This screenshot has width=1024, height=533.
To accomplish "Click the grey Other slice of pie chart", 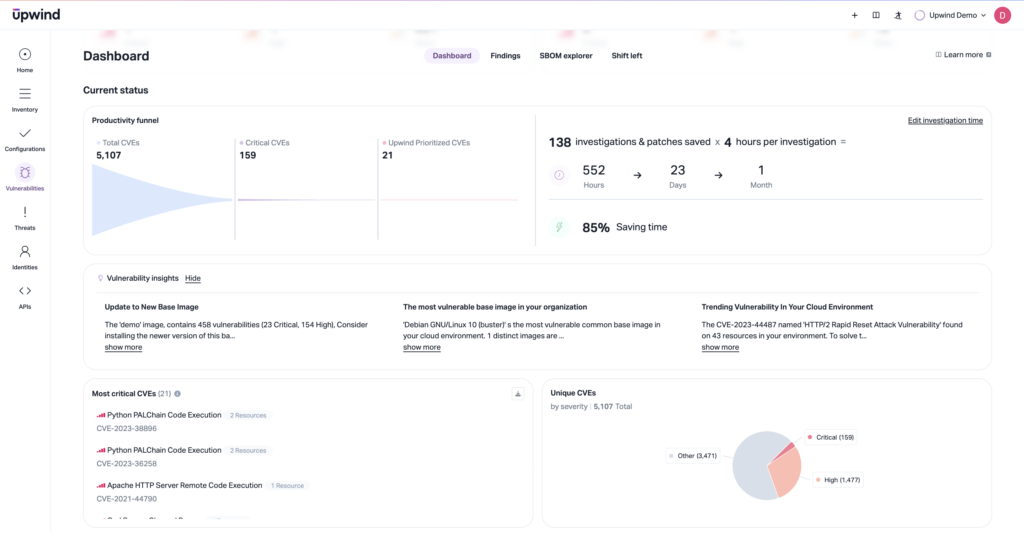I will click(750, 467).
